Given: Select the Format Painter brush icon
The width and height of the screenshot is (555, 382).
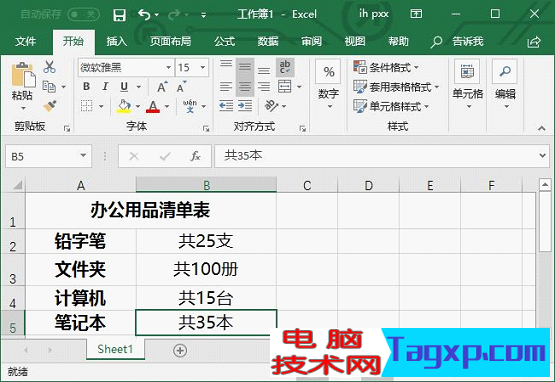Looking at the screenshot, I should (50, 106).
